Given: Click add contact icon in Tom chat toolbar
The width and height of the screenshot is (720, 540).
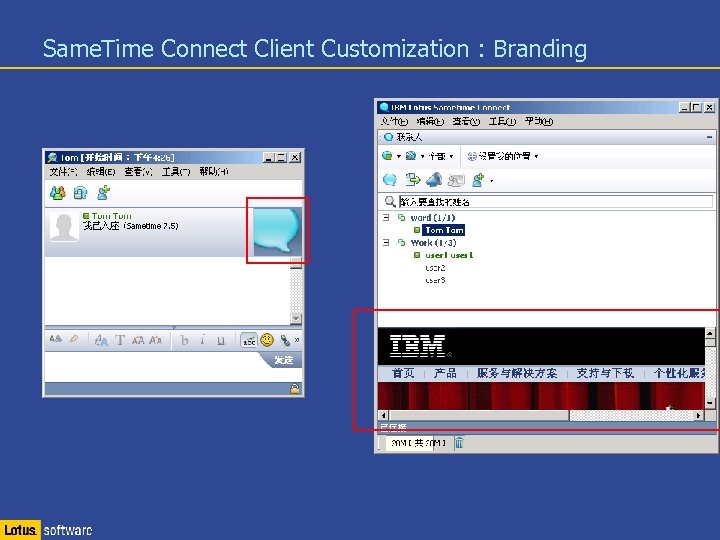Looking at the screenshot, I should click(x=104, y=192).
